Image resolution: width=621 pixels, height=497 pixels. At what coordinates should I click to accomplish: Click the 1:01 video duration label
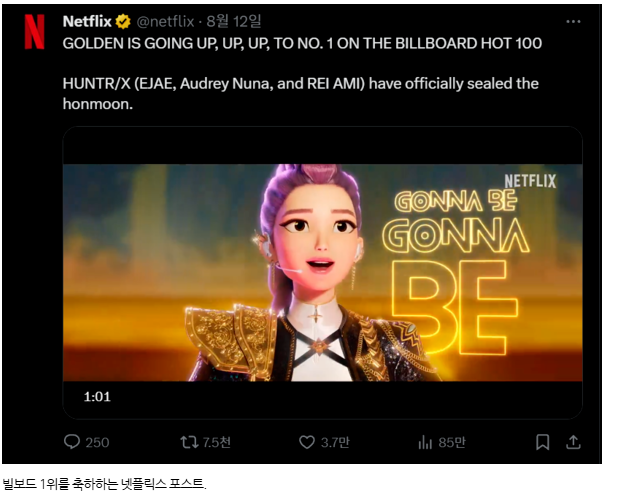click(x=97, y=396)
